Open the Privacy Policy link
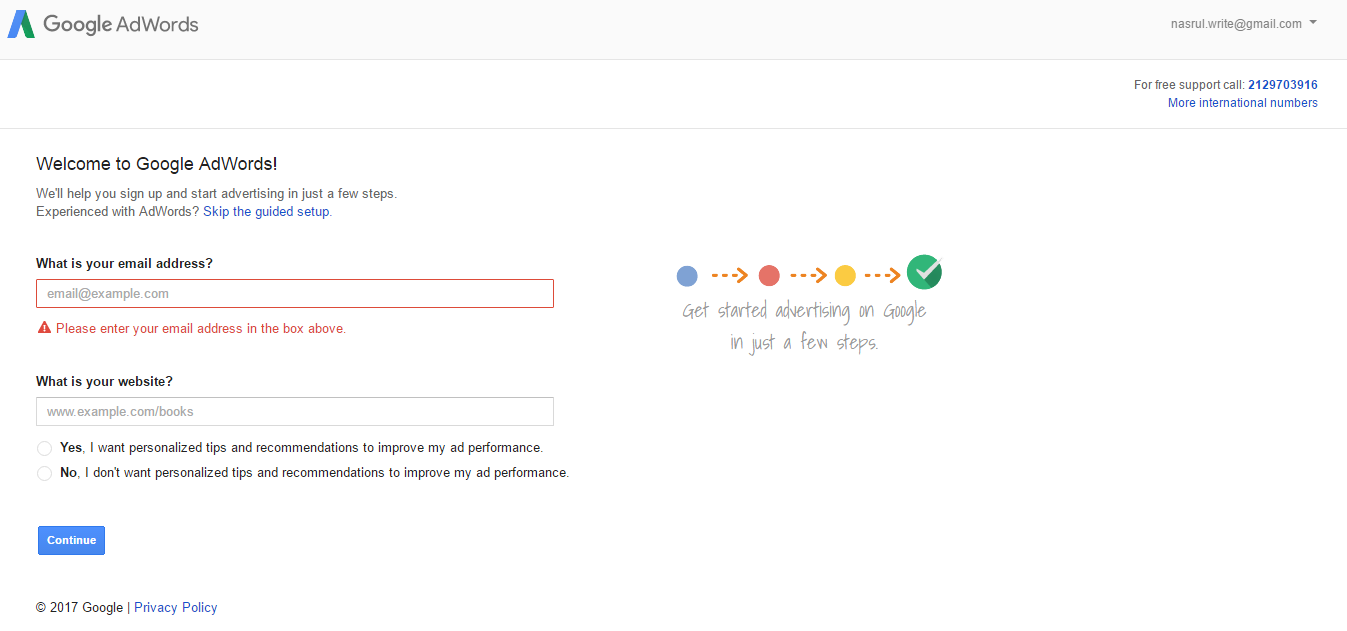 point(176,607)
